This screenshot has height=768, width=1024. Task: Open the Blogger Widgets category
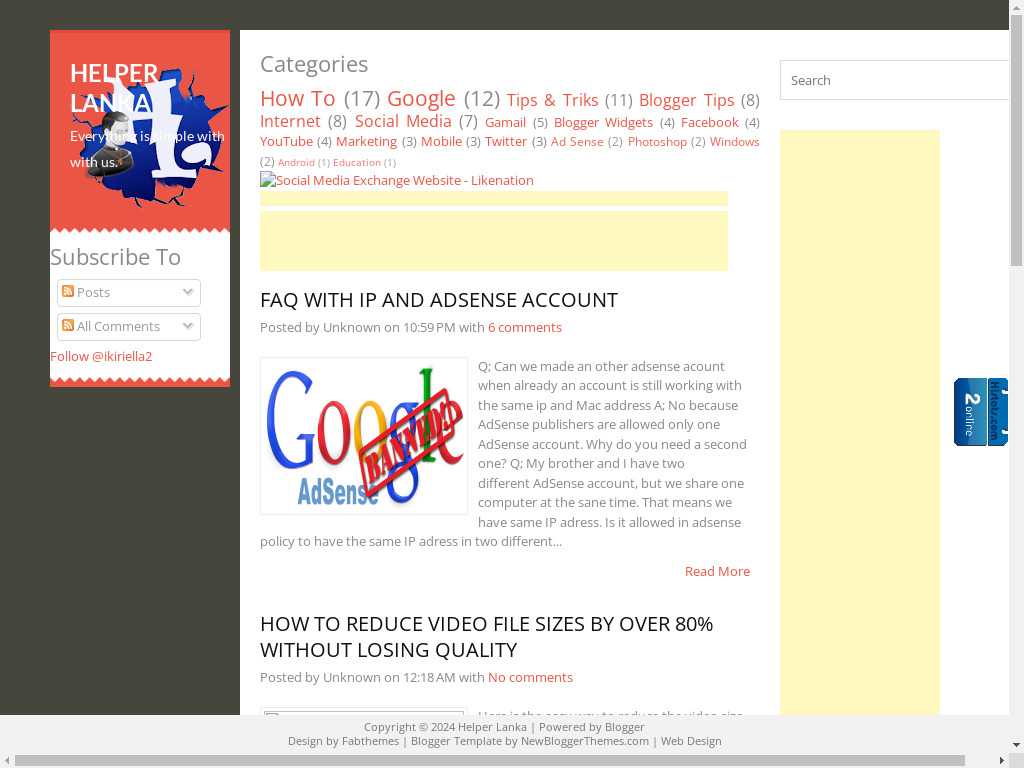(603, 123)
